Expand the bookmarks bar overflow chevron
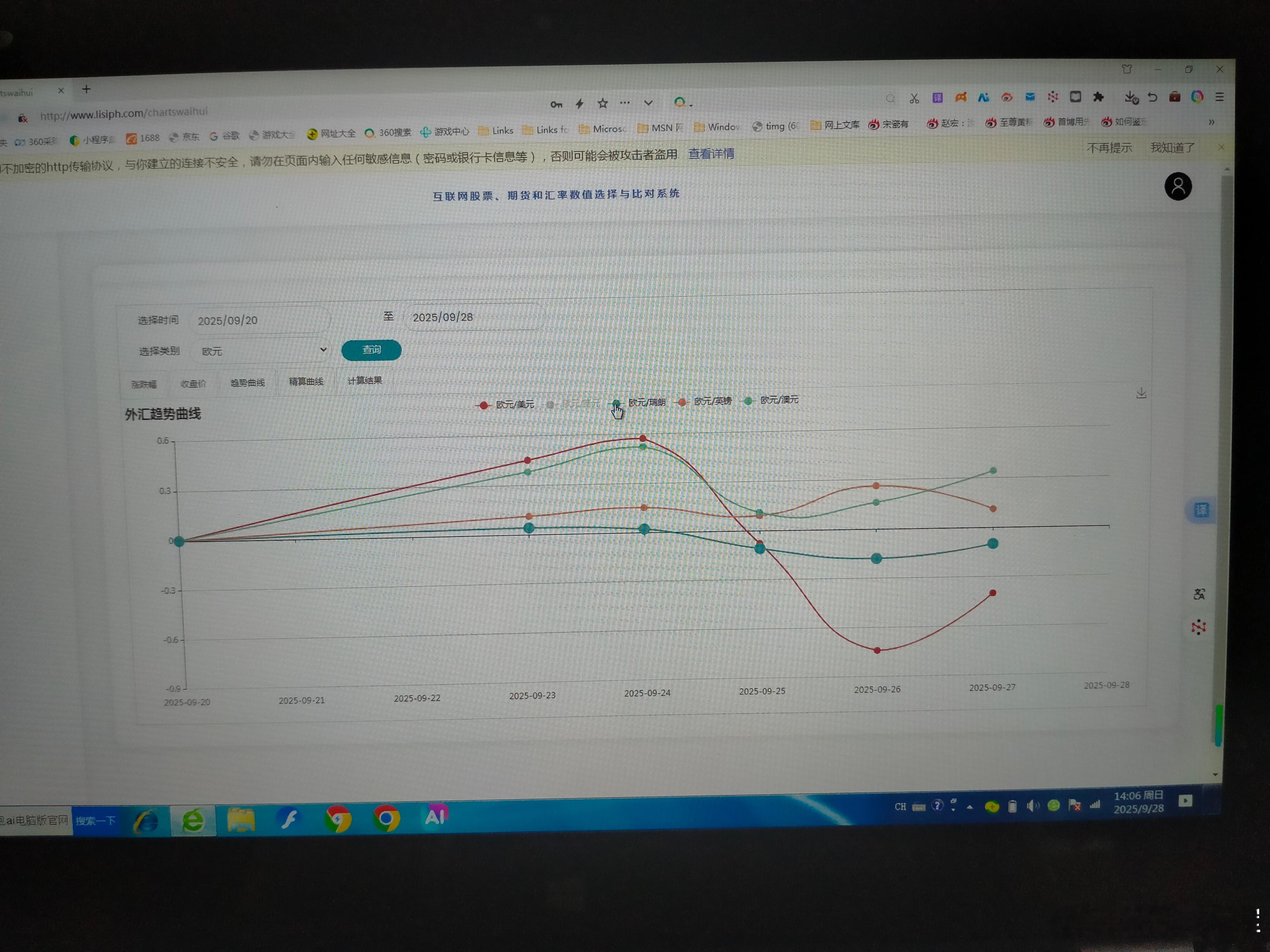 (1212, 122)
